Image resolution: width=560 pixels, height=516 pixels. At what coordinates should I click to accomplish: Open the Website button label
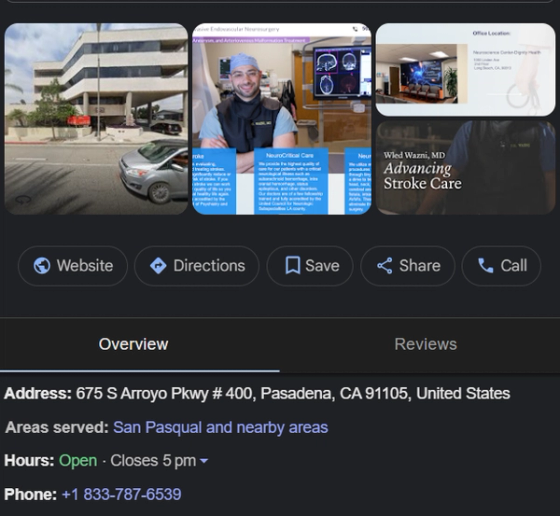pyautogui.click(x=85, y=266)
